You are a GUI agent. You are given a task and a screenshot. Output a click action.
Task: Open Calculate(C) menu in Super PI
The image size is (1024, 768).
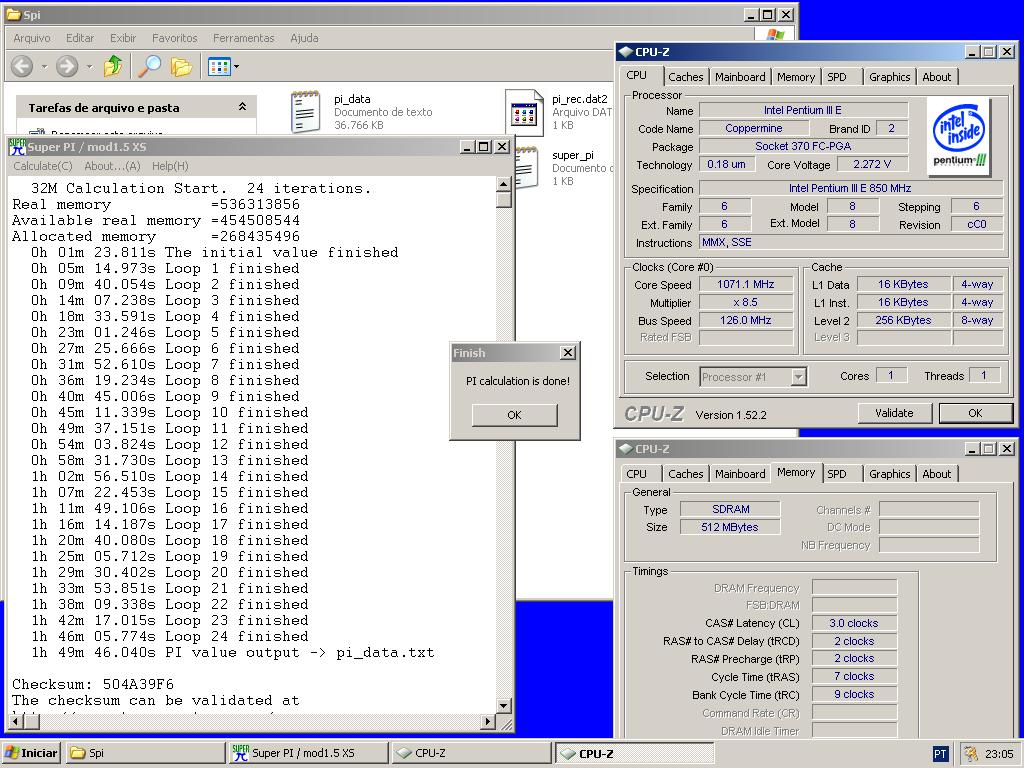coord(43,166)
